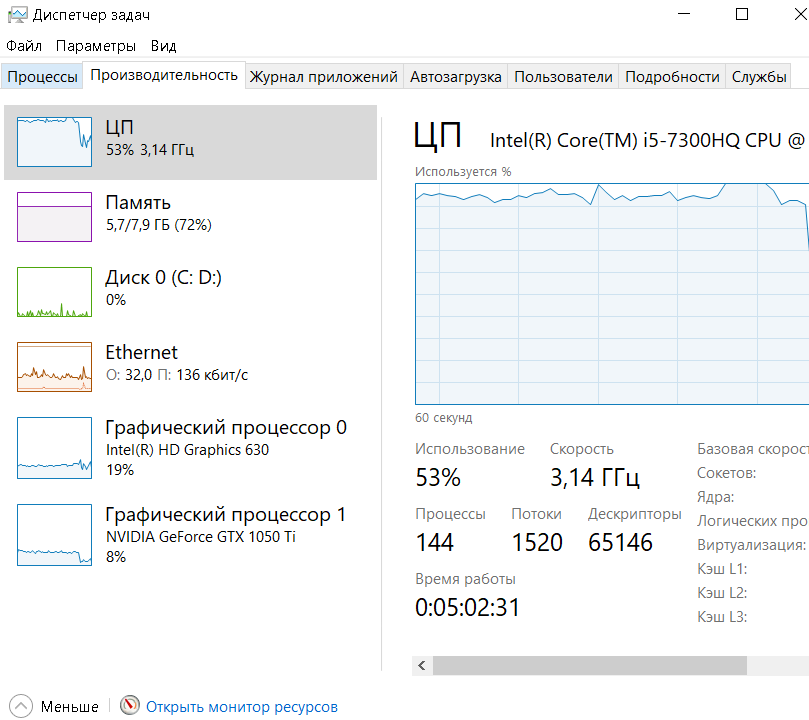This screenshot has width=809, height=720.
Task: Switch to the Журнал приложений tab
Action: [323, 77]
